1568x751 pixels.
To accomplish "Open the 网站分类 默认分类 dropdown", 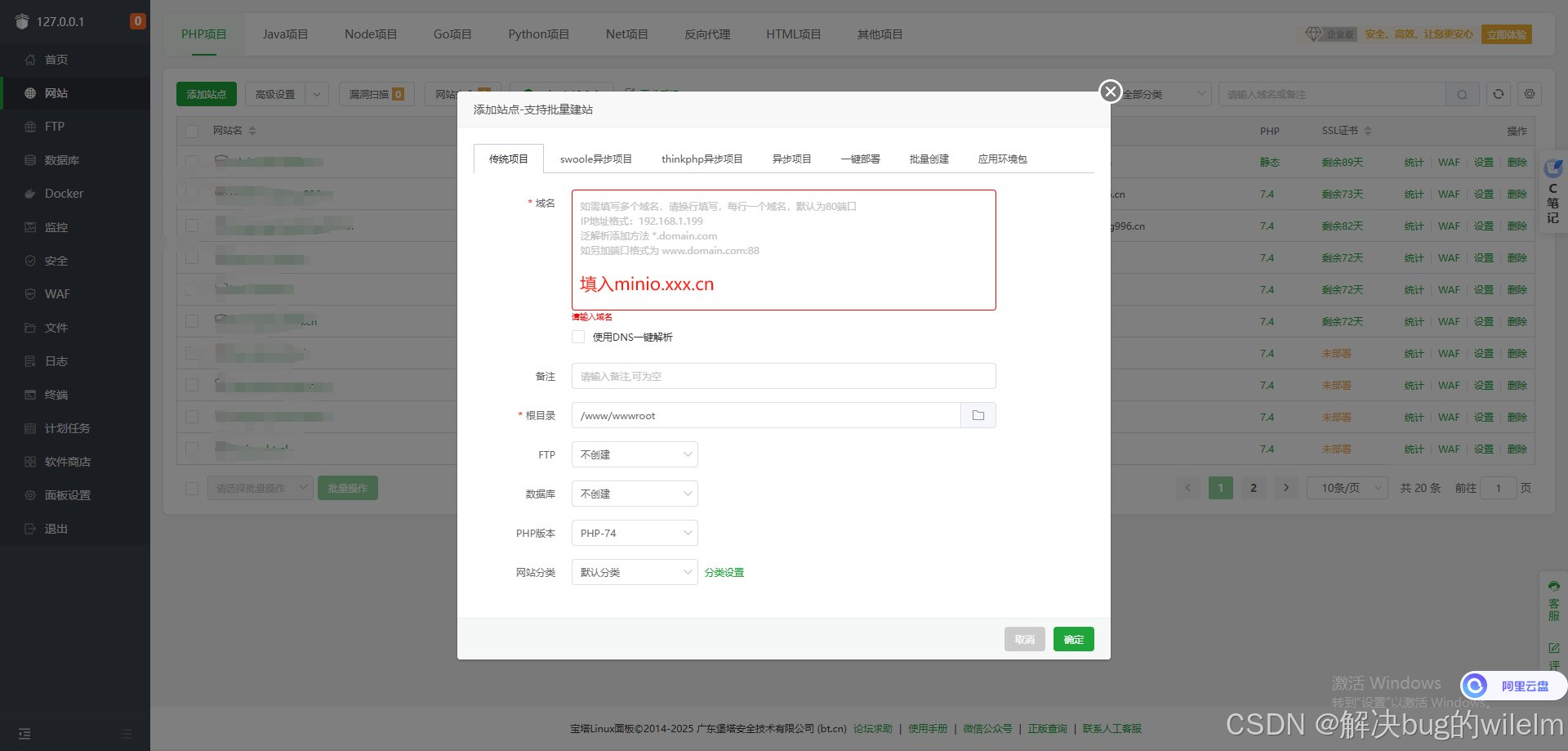I will 635,572.
